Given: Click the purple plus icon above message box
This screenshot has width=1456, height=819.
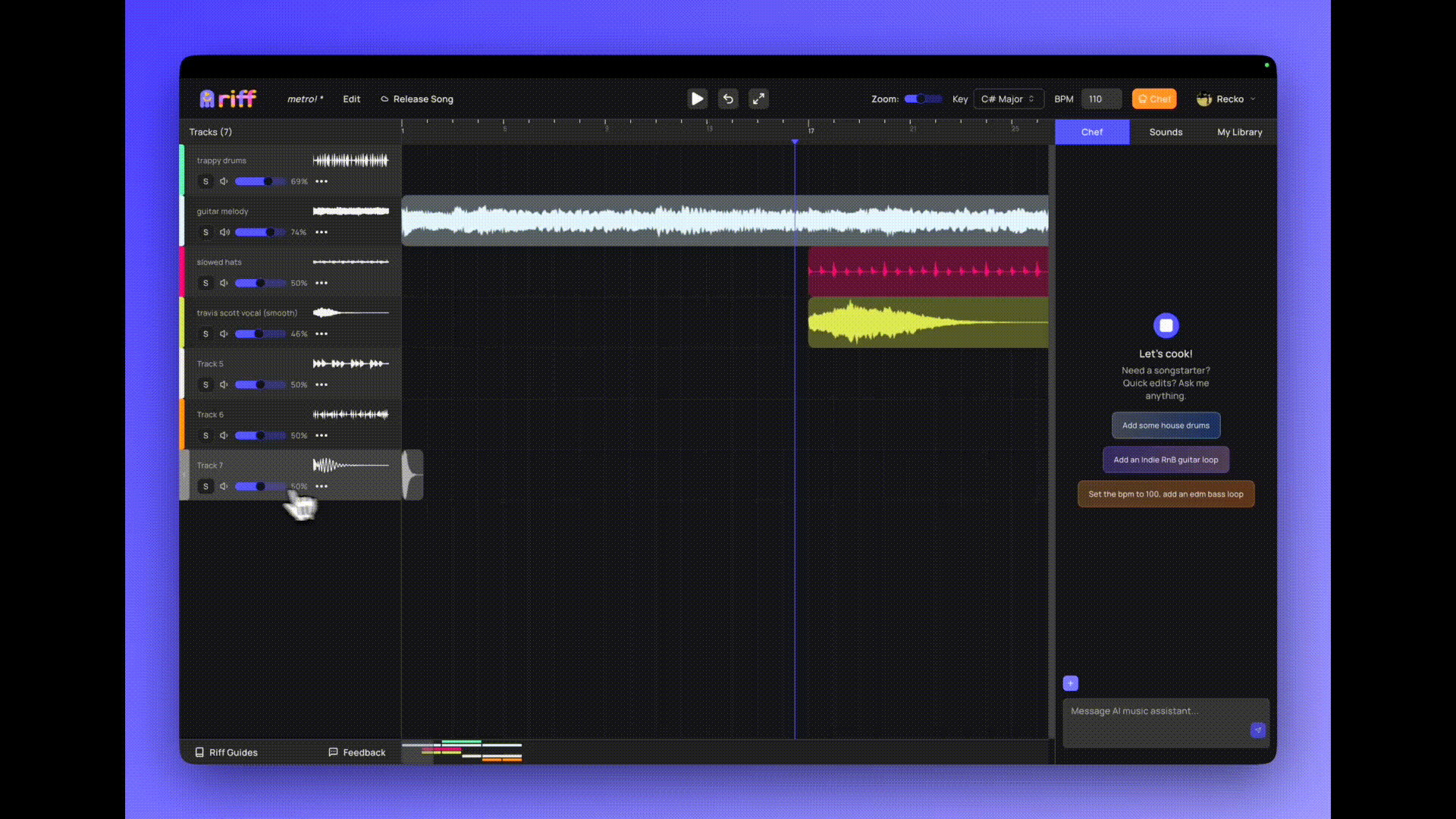Looking at the screenshot, I should [1070, 683].
